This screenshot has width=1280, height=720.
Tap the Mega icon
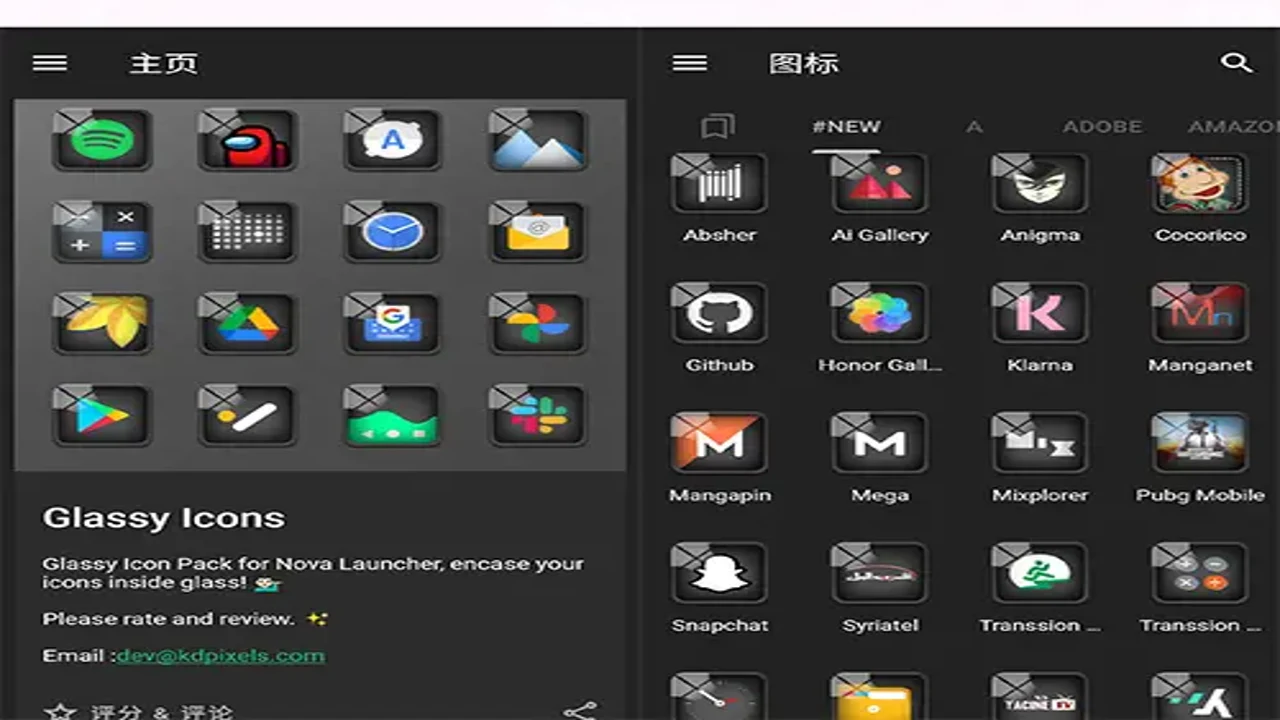tap(880, 442)
